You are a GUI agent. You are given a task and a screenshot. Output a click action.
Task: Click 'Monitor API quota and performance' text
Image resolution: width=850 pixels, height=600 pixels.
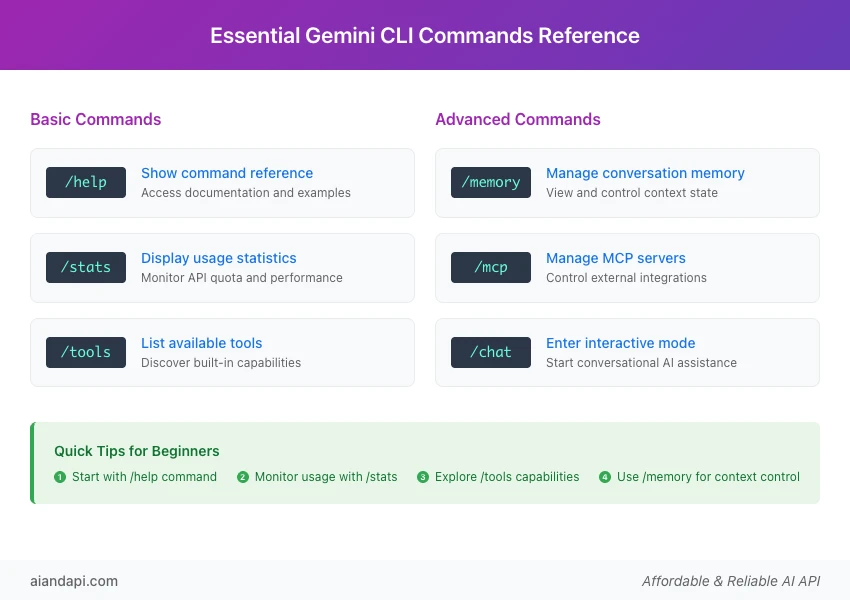[x=242, y=278]
